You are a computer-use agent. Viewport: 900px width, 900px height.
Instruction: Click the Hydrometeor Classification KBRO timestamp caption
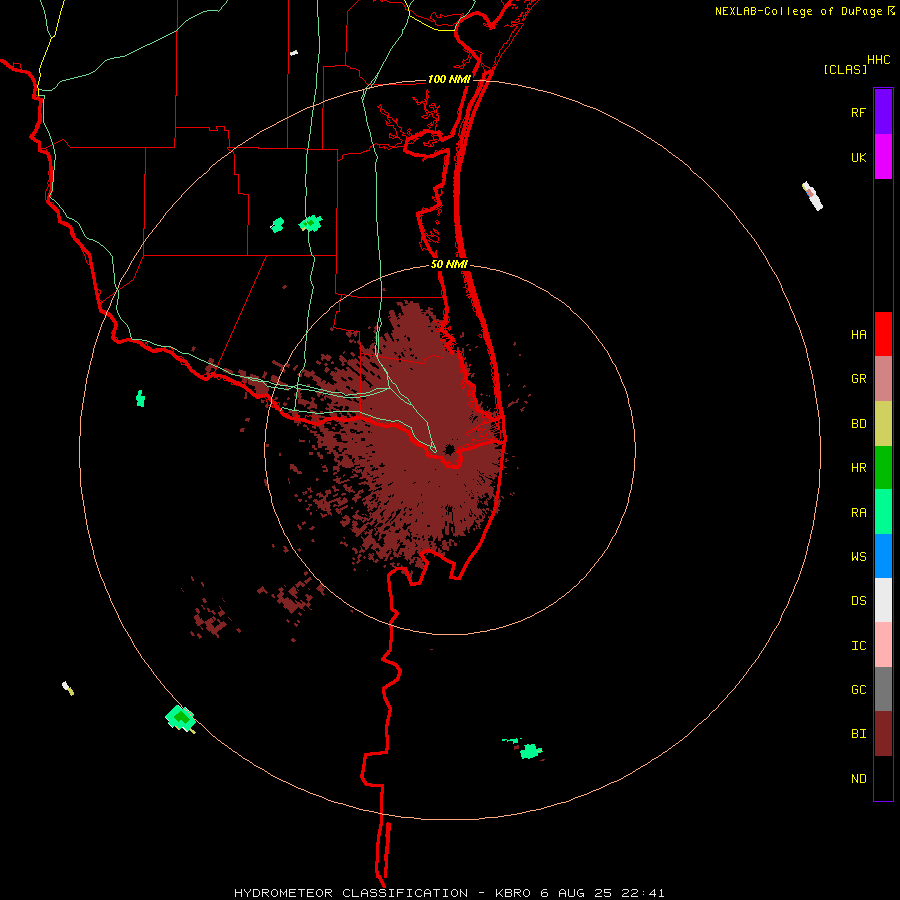(x=449, y=893)
